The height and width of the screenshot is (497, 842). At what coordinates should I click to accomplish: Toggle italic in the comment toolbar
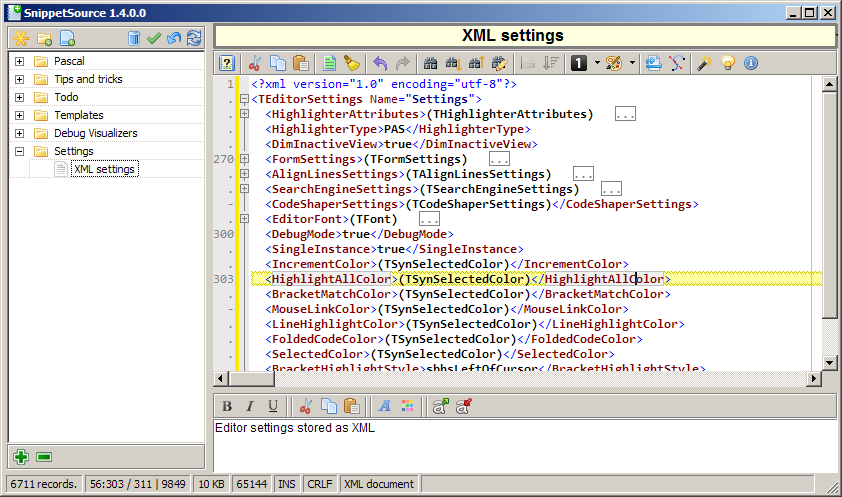(x=250, y=406)
